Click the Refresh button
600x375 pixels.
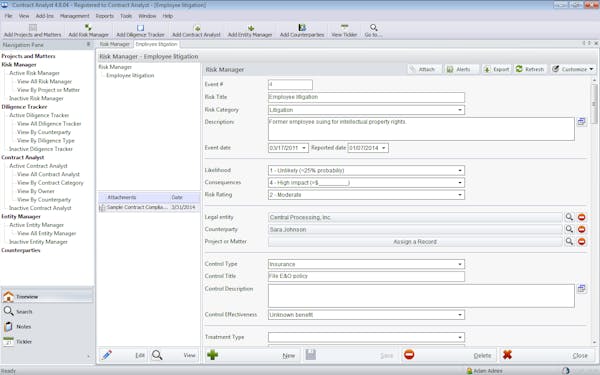pyautogui.click(x=530, y=69)
